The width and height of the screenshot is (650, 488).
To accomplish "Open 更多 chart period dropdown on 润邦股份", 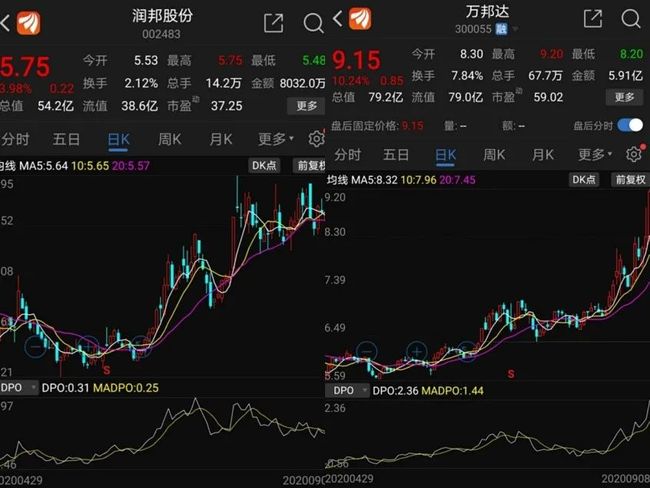I will click(276, 139).
